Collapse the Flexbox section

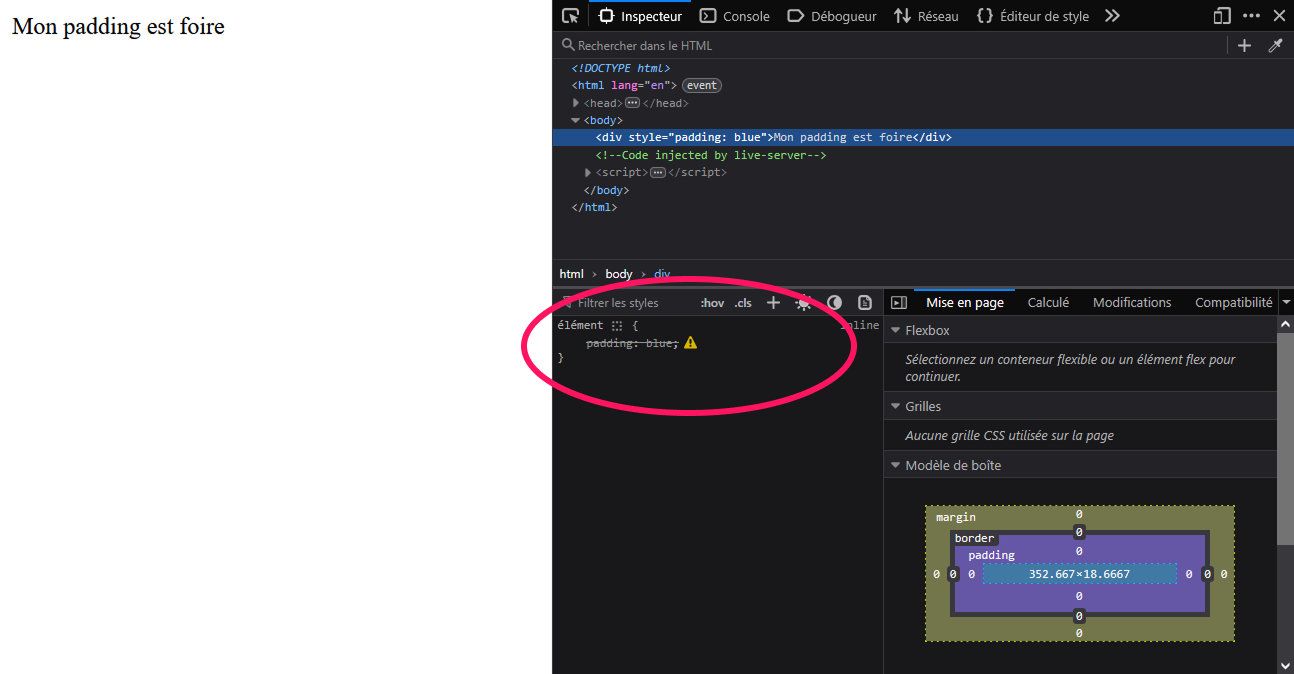coord(896,330)
